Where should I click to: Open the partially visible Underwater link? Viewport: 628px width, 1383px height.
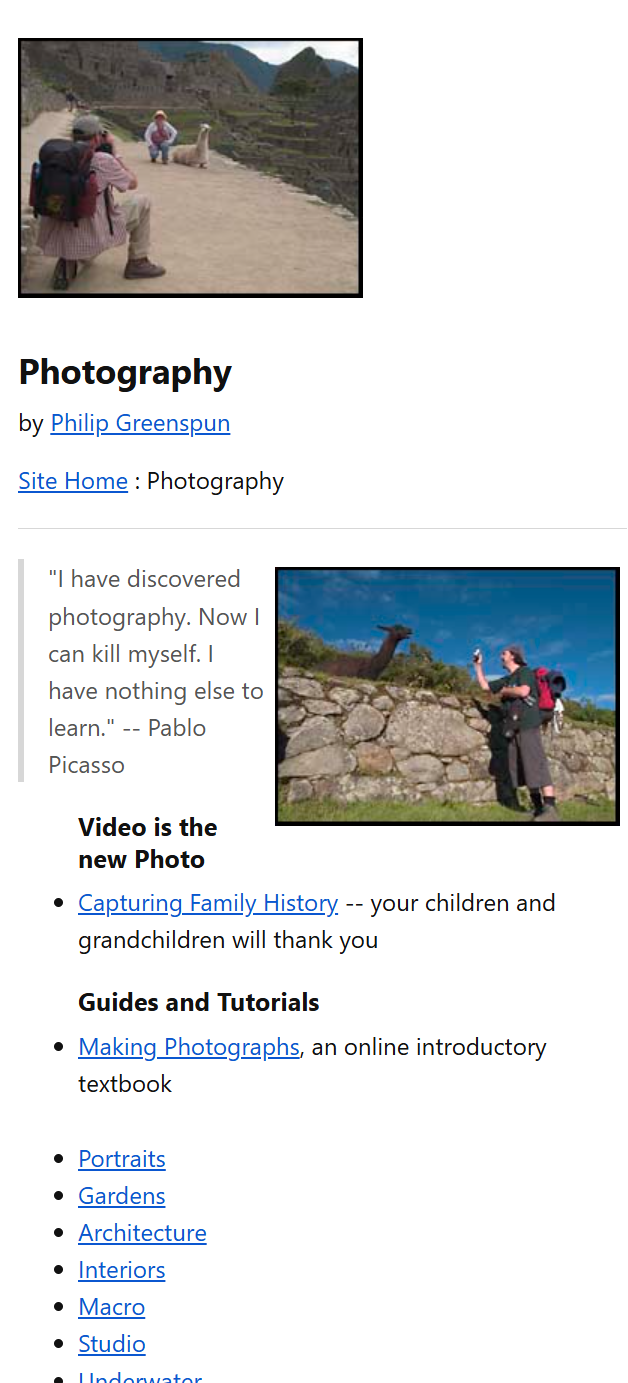[140, 1378]
